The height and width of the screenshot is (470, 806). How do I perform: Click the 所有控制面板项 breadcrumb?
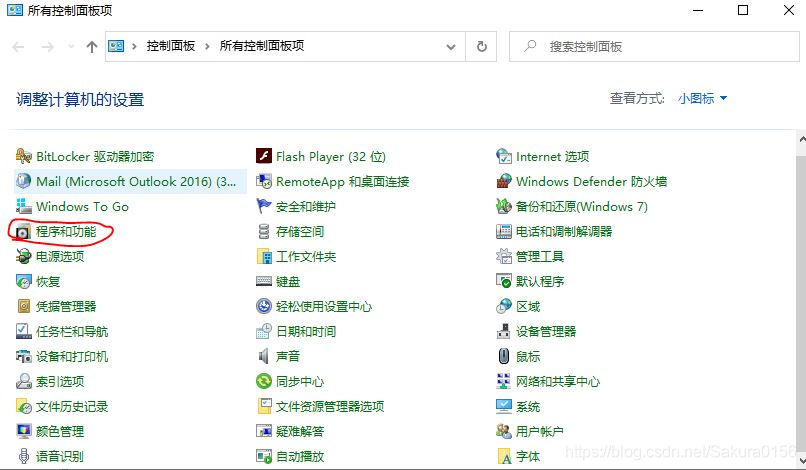click(x=262, y=46)
